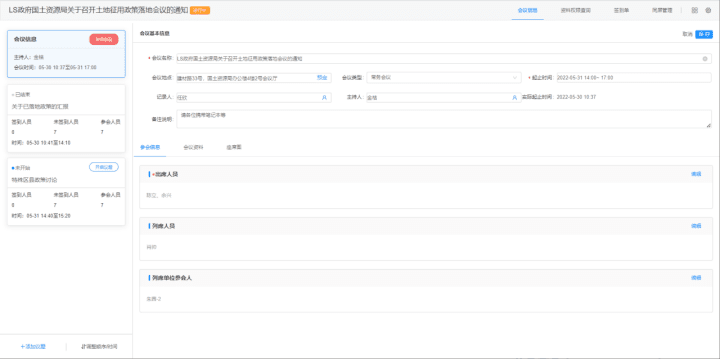Screen dimensions: 720x360
Task: Click the time text 05-31 14:40至15:20
Action: 49,215
